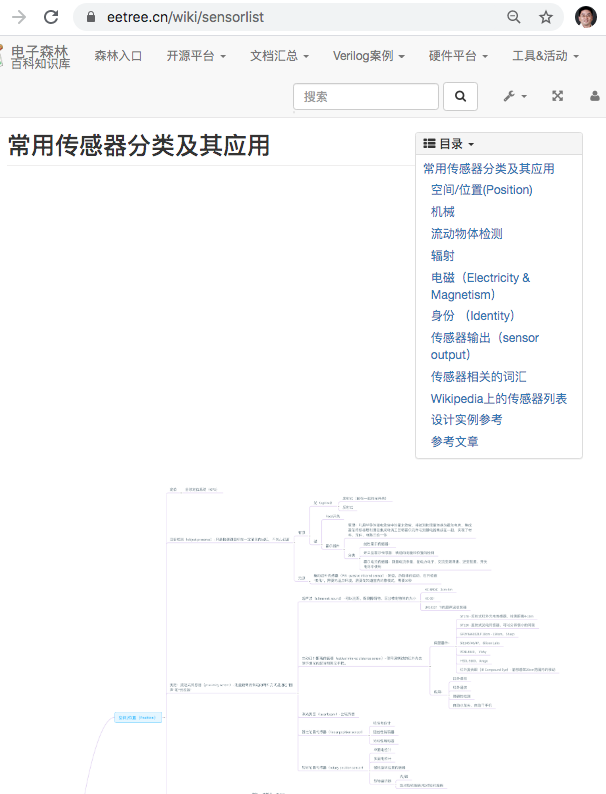This screenshot has height=794, width=606.
Task: Jump to 流动物体检测 section
Action: click(x=466, y=233)
